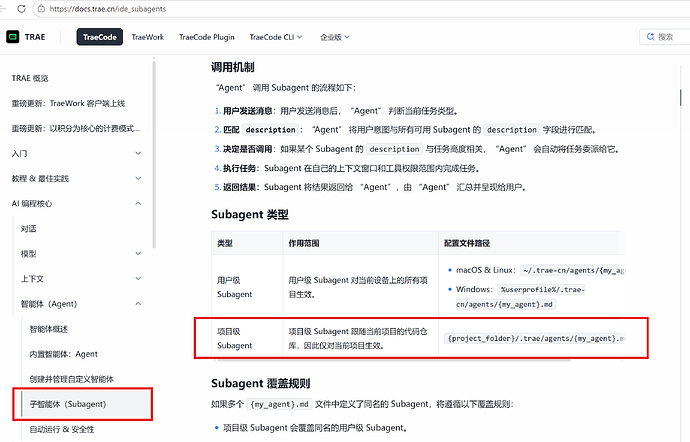Click the page vertical scrollbar thumb
690x442 pixels.
click(x=680, y=97)
